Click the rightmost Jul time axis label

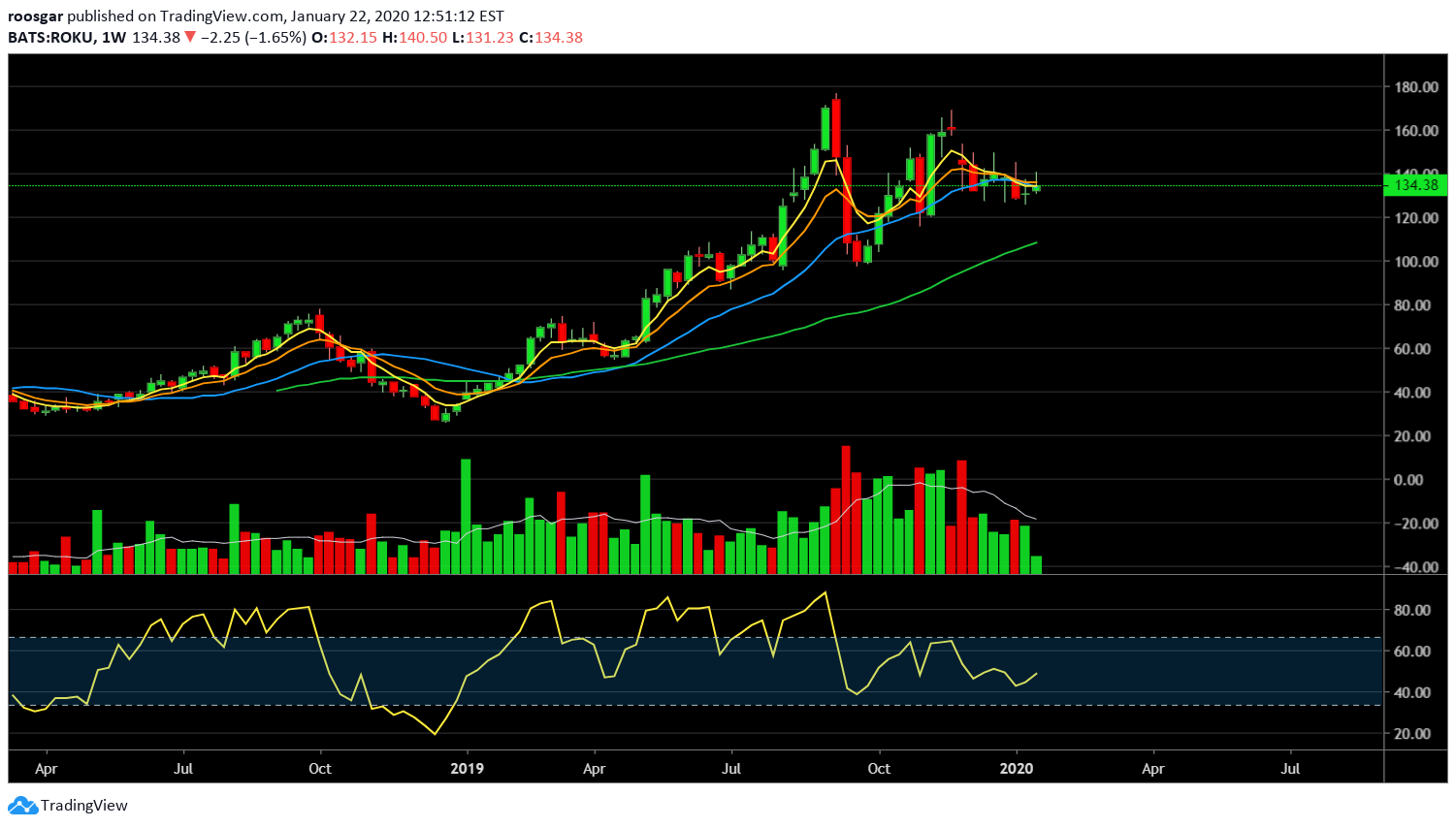(x=1291, y=769)
